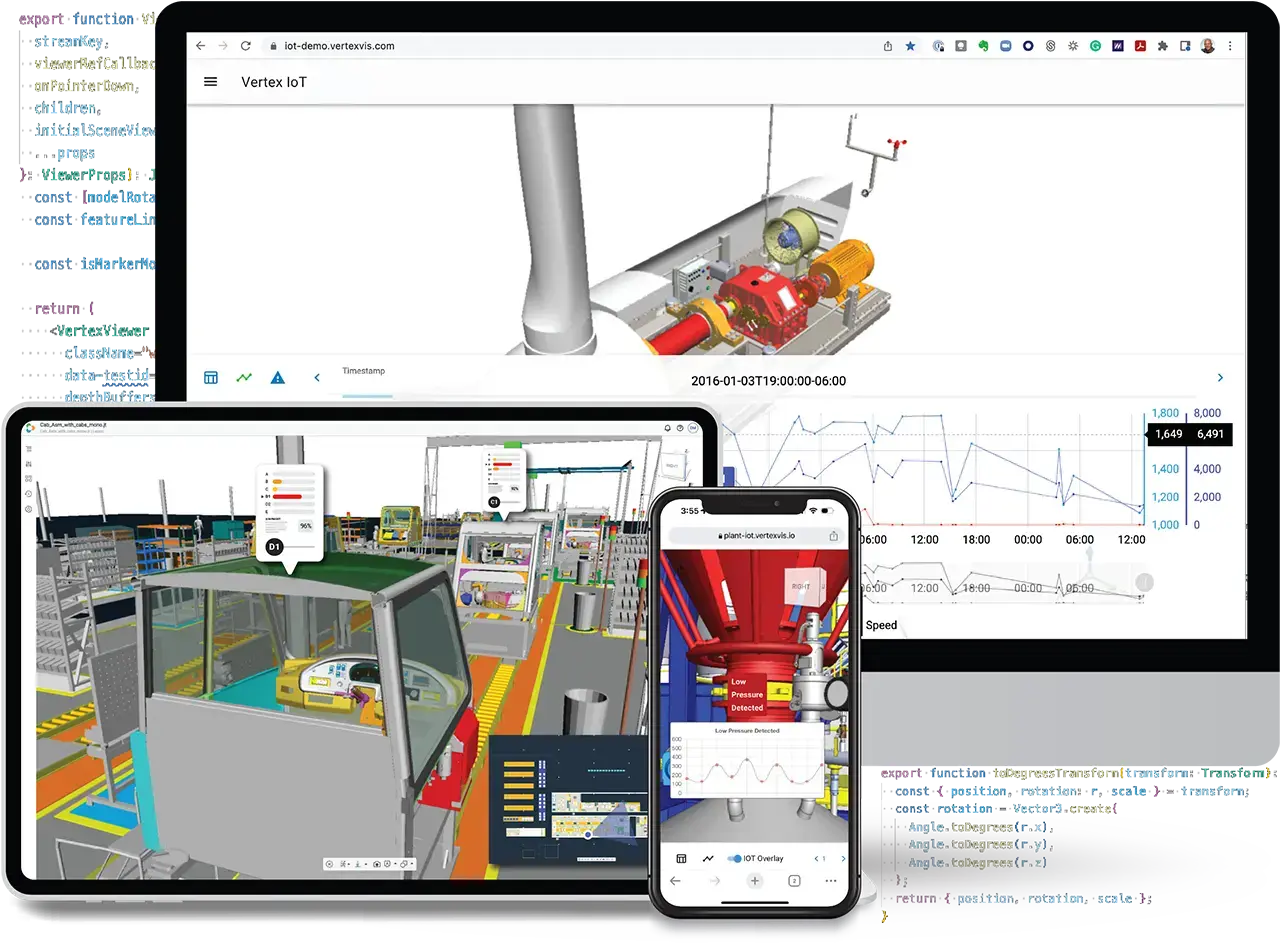
Task: Open the Zoom extension icon
Action: pos(1006,46)
